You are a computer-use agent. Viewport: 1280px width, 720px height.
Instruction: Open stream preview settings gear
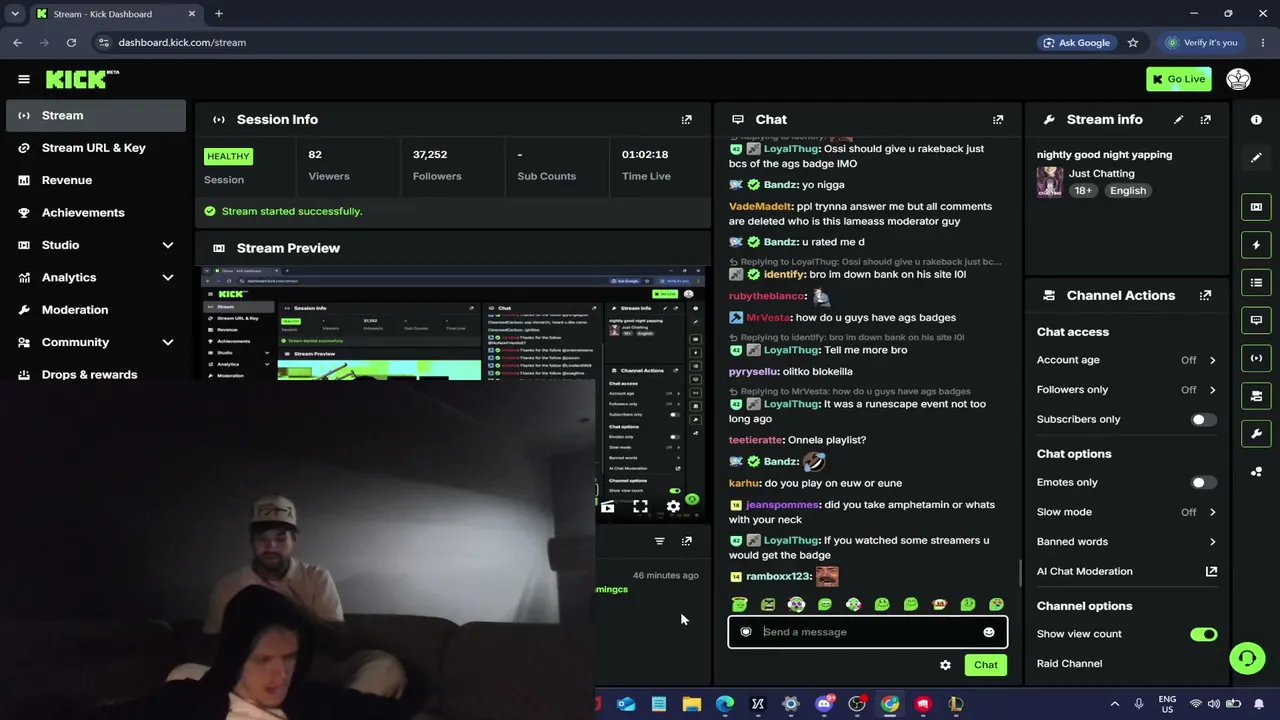(673, 507)
